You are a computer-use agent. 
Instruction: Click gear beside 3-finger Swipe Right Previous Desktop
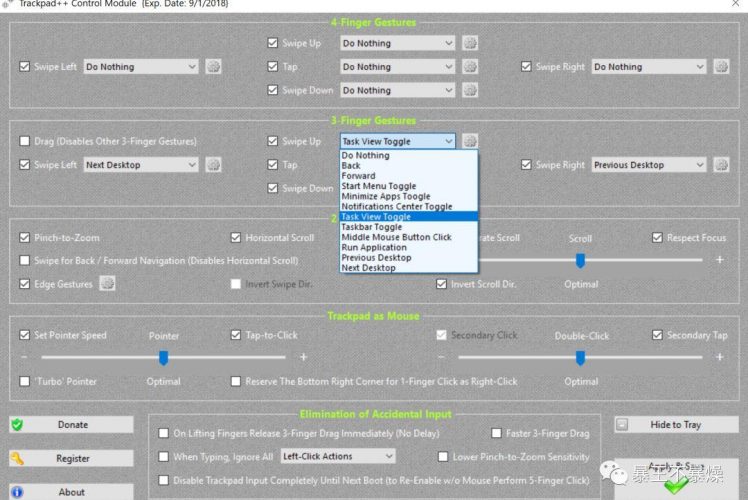tap(721, 165)
